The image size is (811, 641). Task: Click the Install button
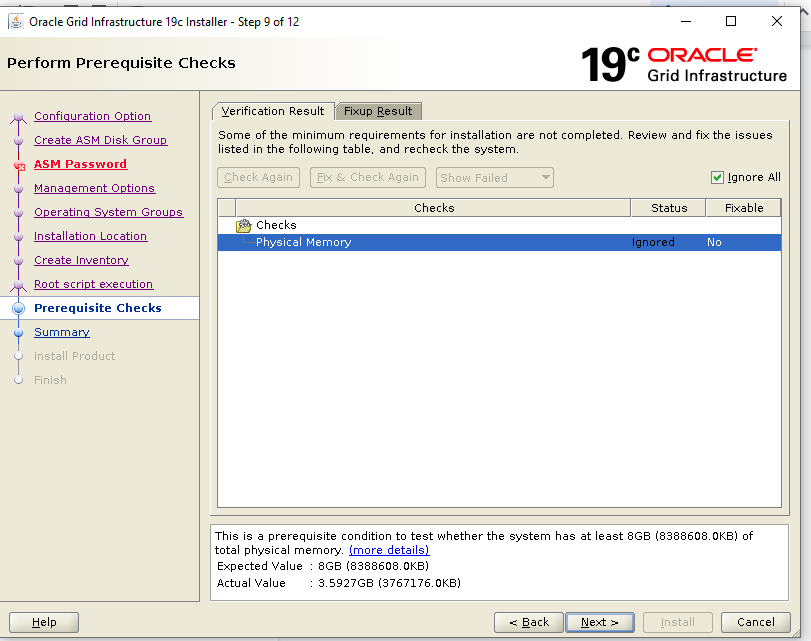click(x=678, y=622)
